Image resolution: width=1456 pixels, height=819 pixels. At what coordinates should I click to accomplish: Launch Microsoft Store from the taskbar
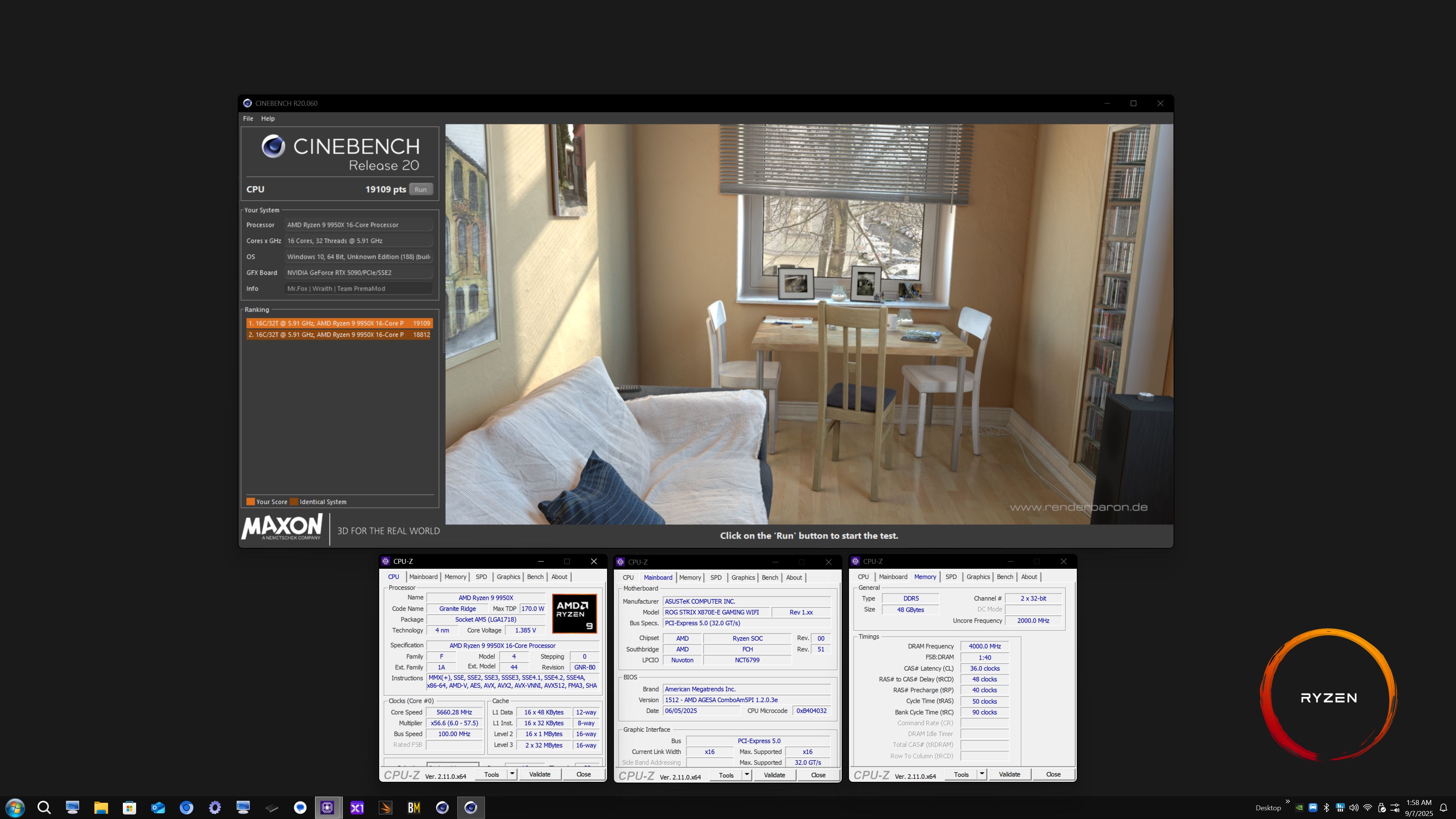(129, 807)
